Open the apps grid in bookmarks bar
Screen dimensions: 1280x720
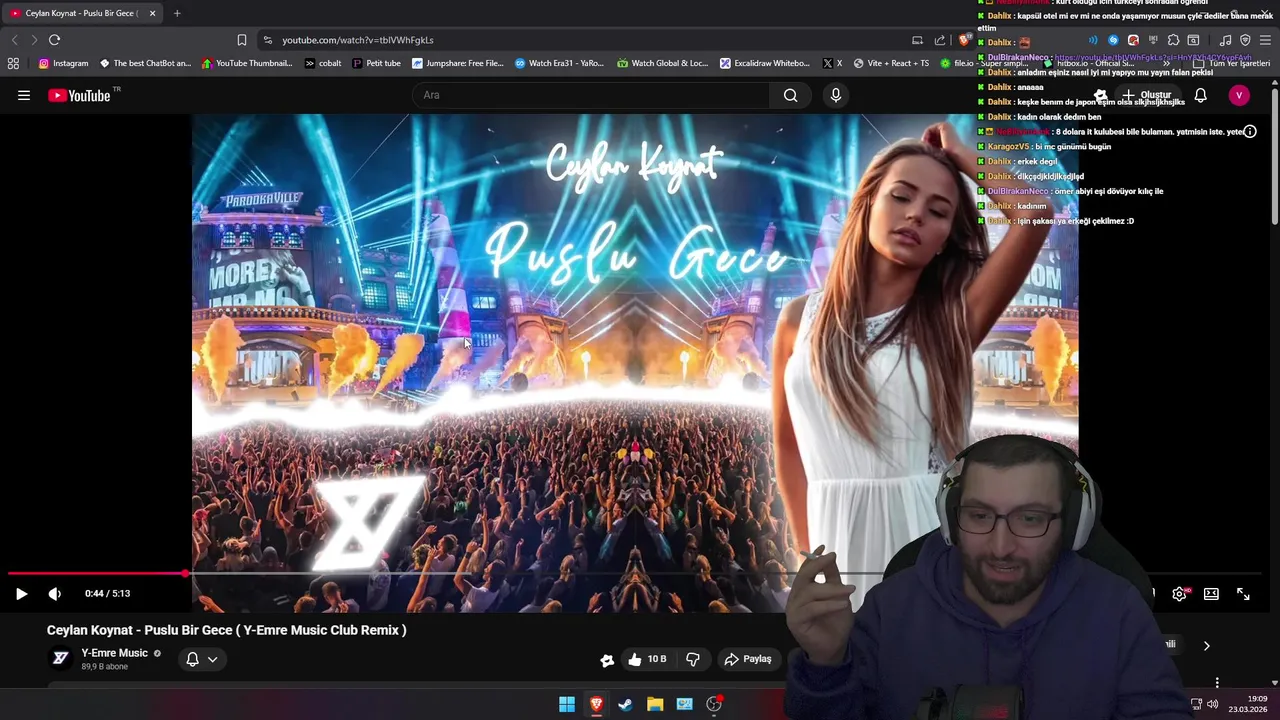click(x=13, y=63)
